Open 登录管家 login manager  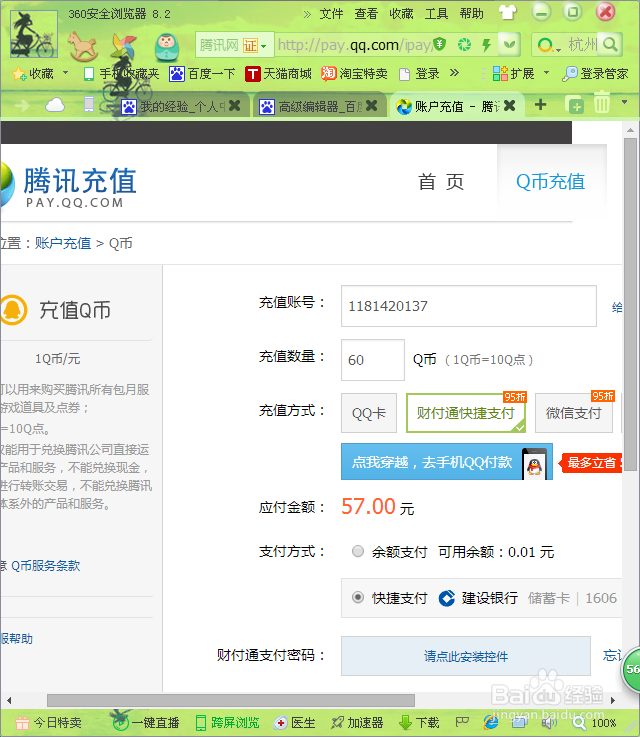click(595, 73)
